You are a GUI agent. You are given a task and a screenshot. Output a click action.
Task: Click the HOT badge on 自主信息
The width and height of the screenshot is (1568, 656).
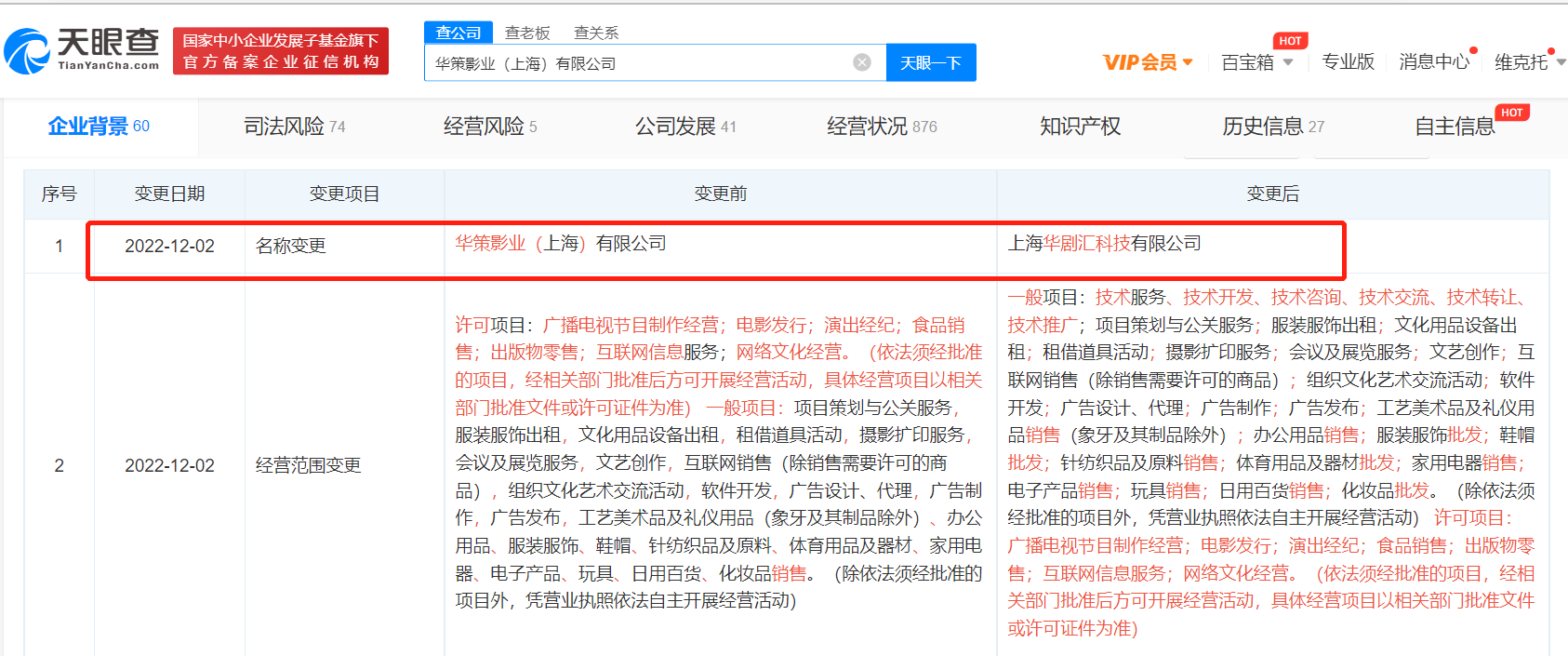pyautogui.click(x=1512, y=113)
